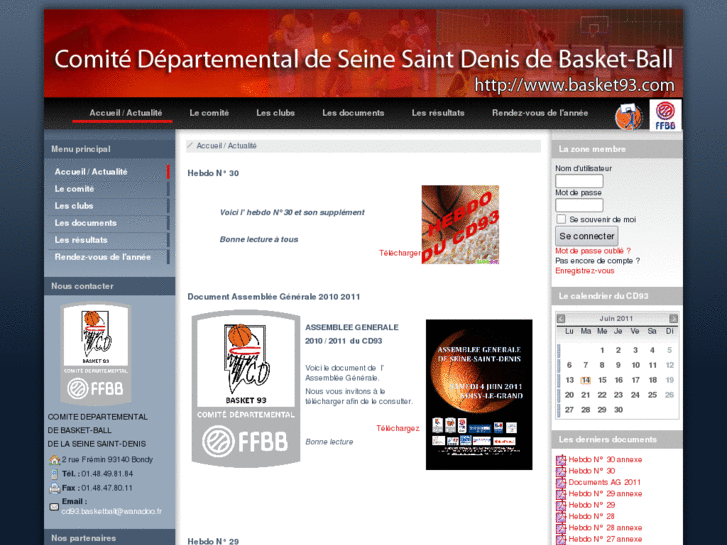Focus the 'Mot de passe' input field

[x=579, y=205]
